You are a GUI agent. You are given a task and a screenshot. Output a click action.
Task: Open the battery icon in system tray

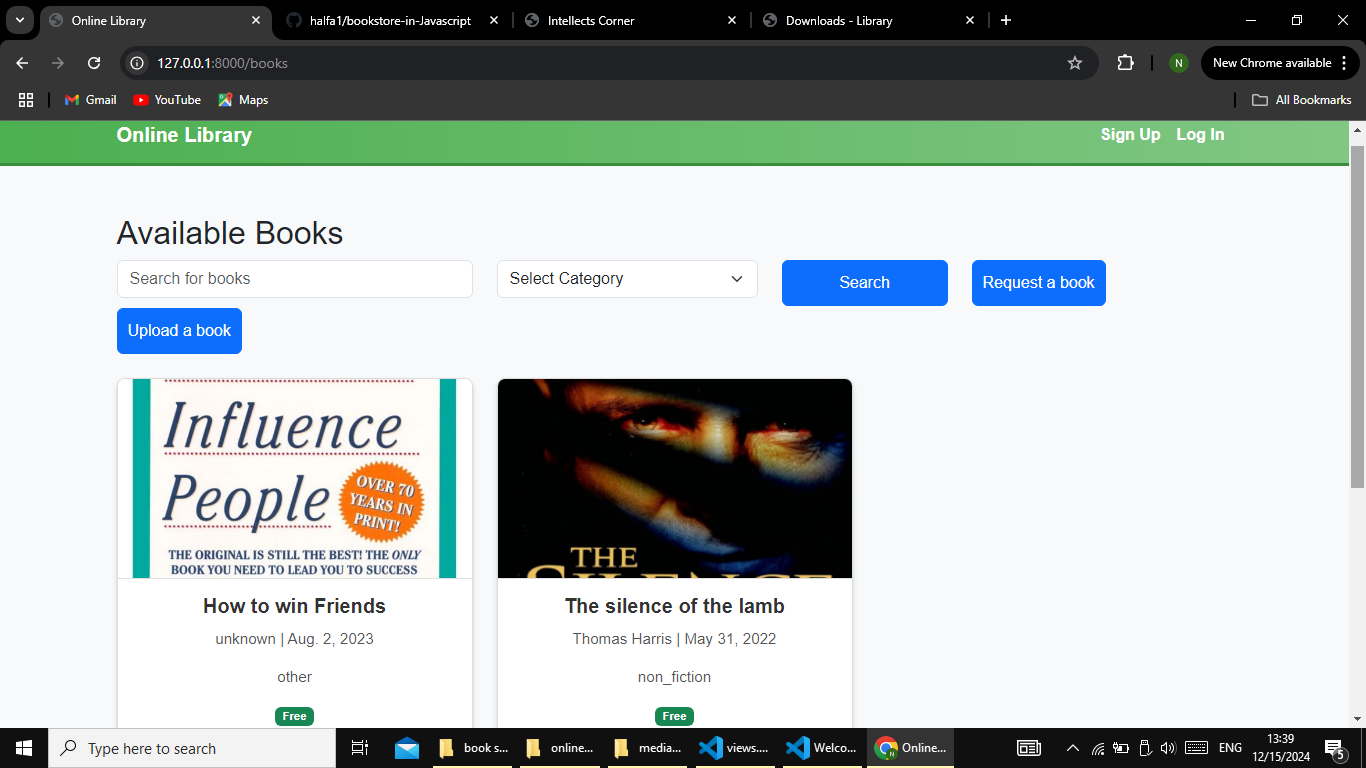coord(1121,748)
